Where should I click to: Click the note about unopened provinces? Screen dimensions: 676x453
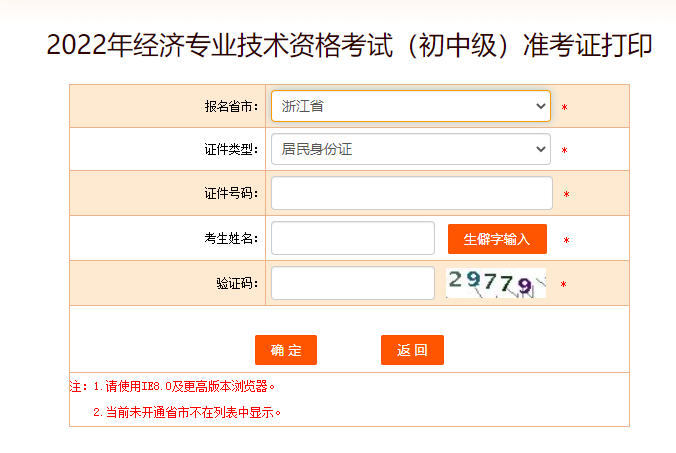[188, 412]
